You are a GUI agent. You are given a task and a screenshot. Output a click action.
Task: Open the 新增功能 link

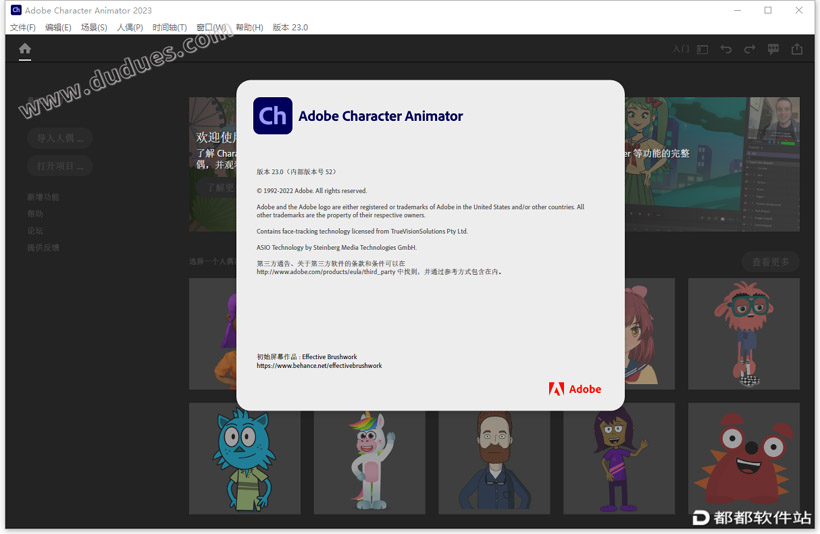coord(43,197)
